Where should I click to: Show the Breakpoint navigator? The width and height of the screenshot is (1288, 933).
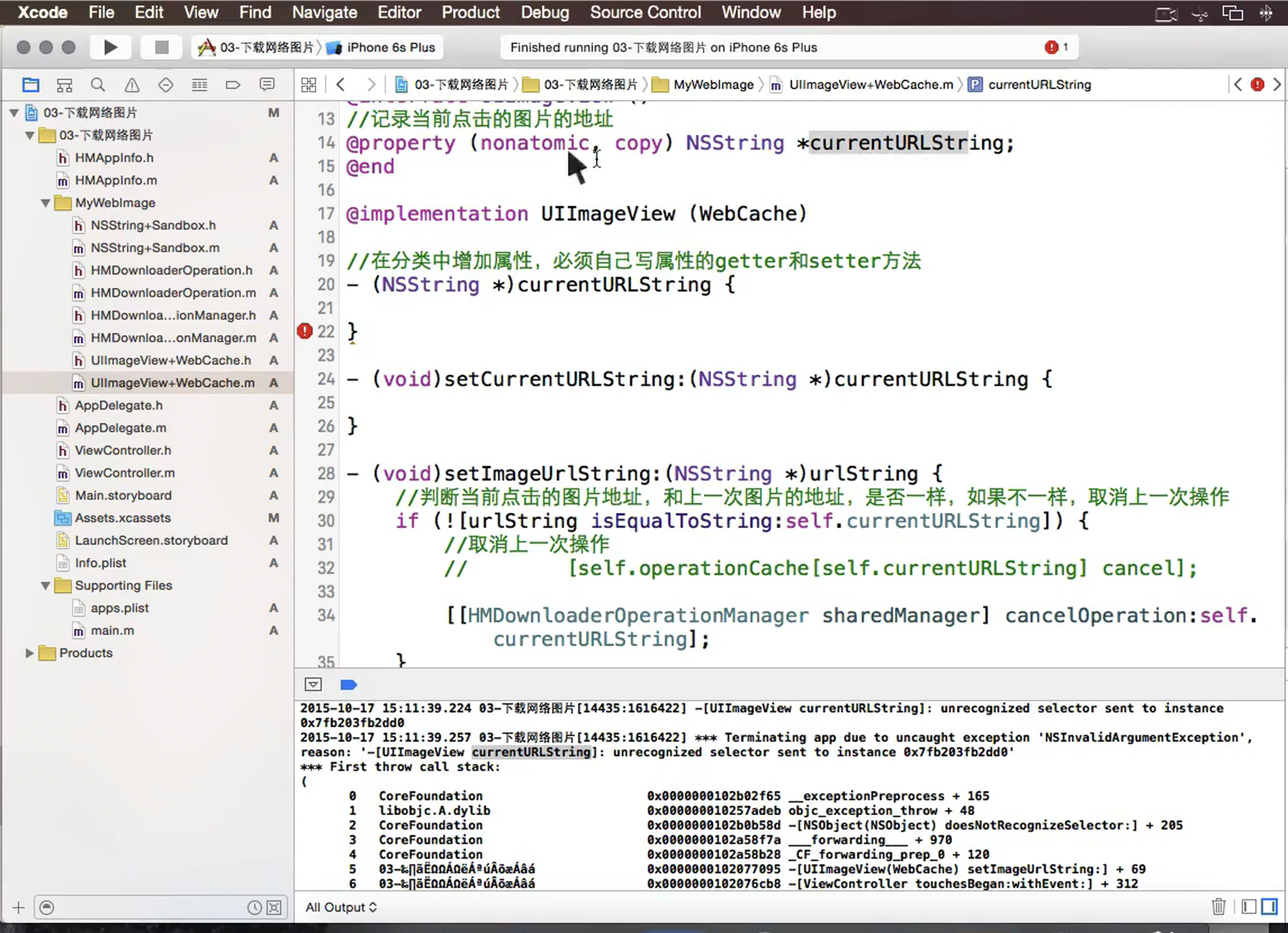pyautogui.click(x=233, y=85)
